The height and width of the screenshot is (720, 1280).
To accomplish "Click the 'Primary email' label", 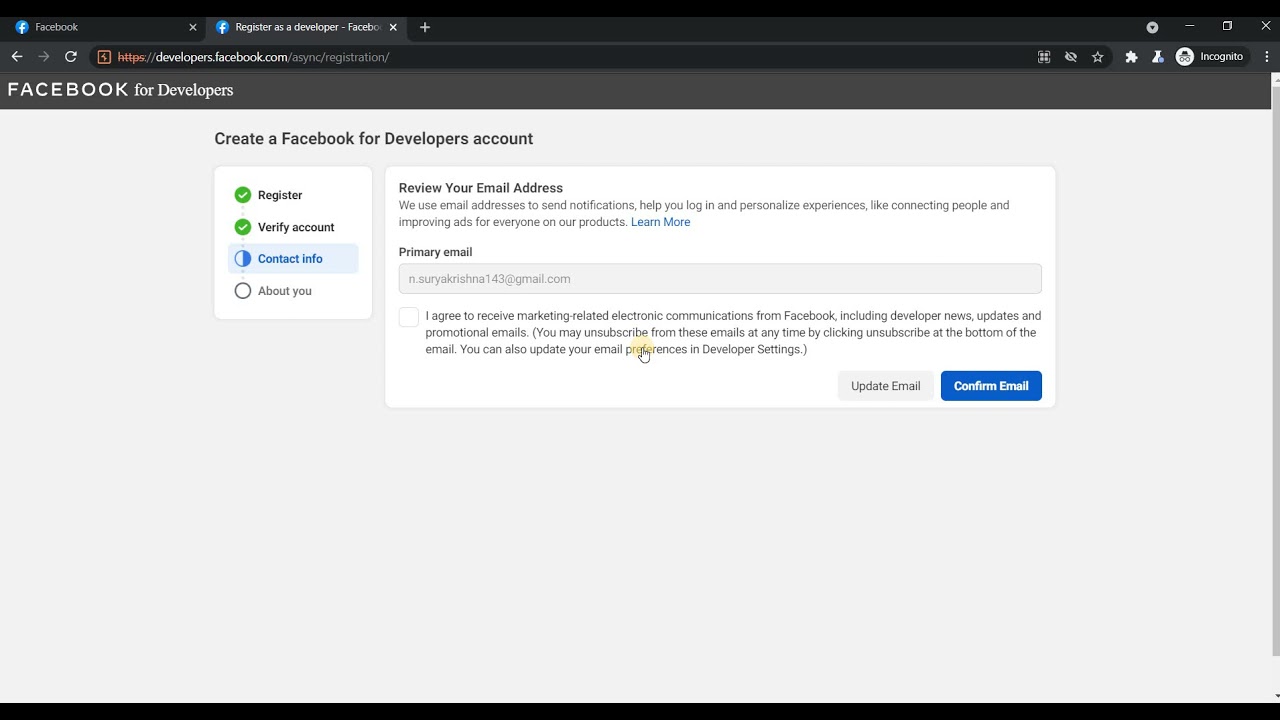I will pos(435,252).
